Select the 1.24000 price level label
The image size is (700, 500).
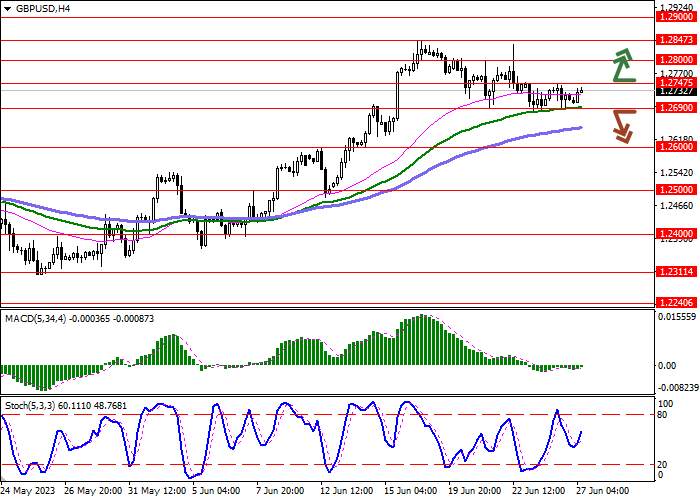click(x=676, y=233)
